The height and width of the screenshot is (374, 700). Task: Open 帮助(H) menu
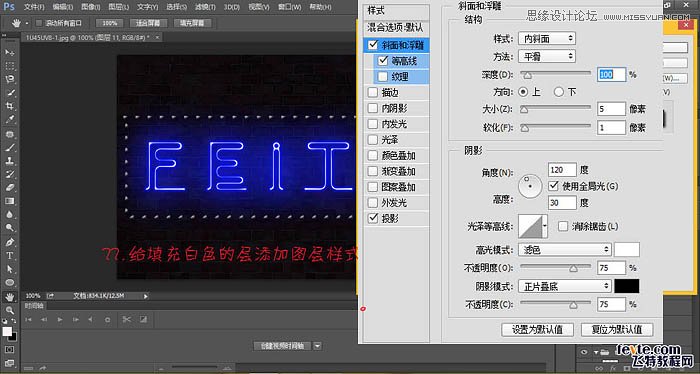(320, 7)
